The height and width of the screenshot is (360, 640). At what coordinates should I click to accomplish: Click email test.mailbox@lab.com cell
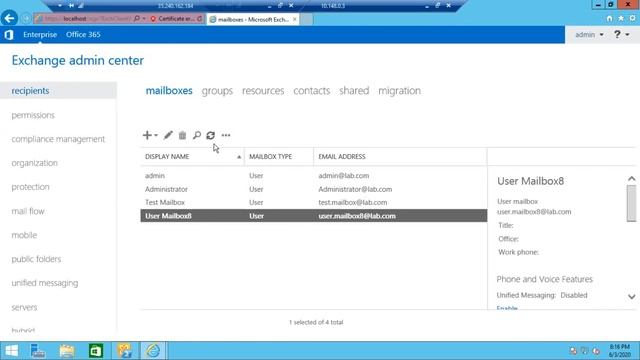[353, 202]
